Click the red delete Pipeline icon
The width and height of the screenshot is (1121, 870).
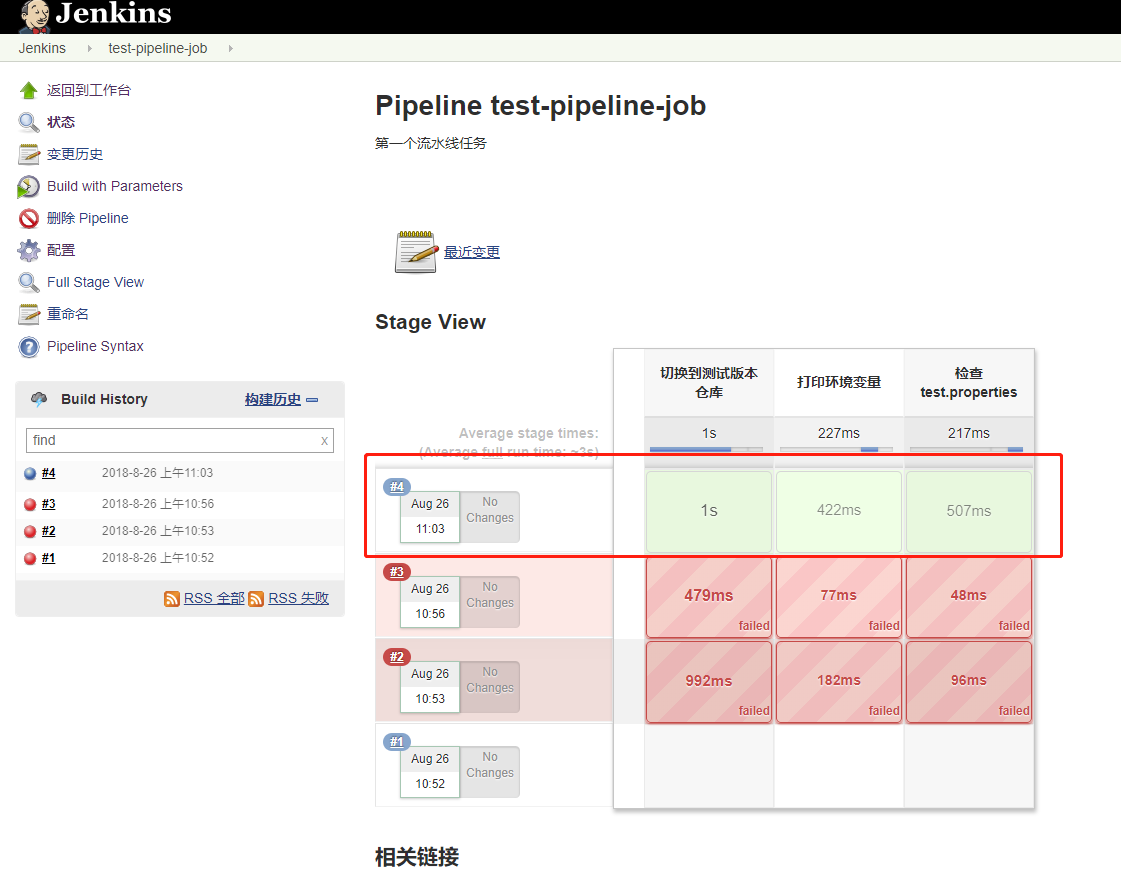pos(29,219)
